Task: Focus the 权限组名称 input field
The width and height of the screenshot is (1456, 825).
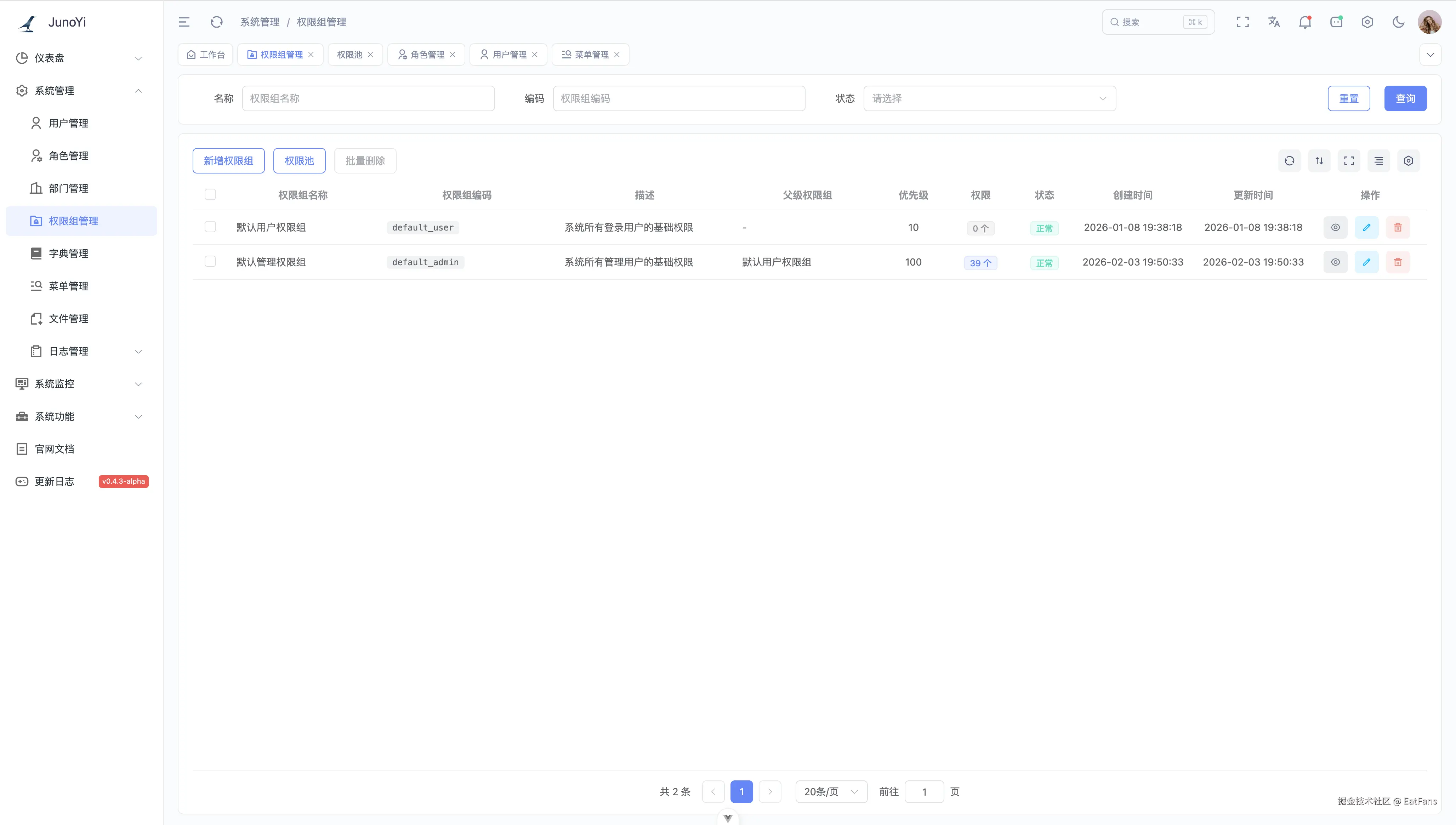Action: tap(368, 98)
